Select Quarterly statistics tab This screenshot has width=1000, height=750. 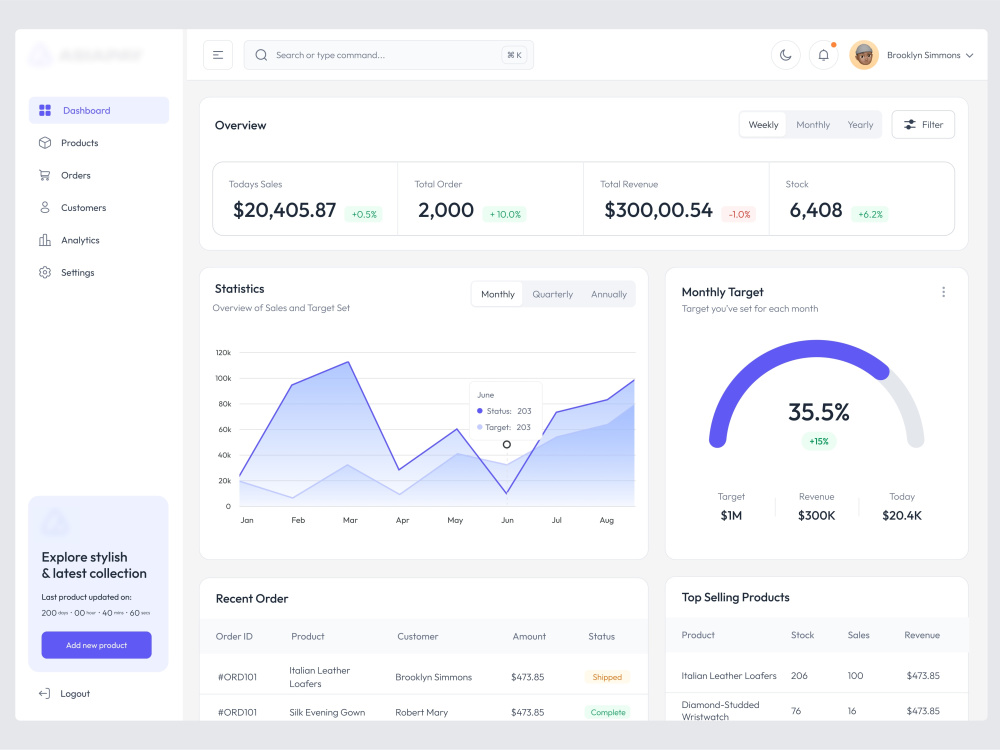[552, 294]
